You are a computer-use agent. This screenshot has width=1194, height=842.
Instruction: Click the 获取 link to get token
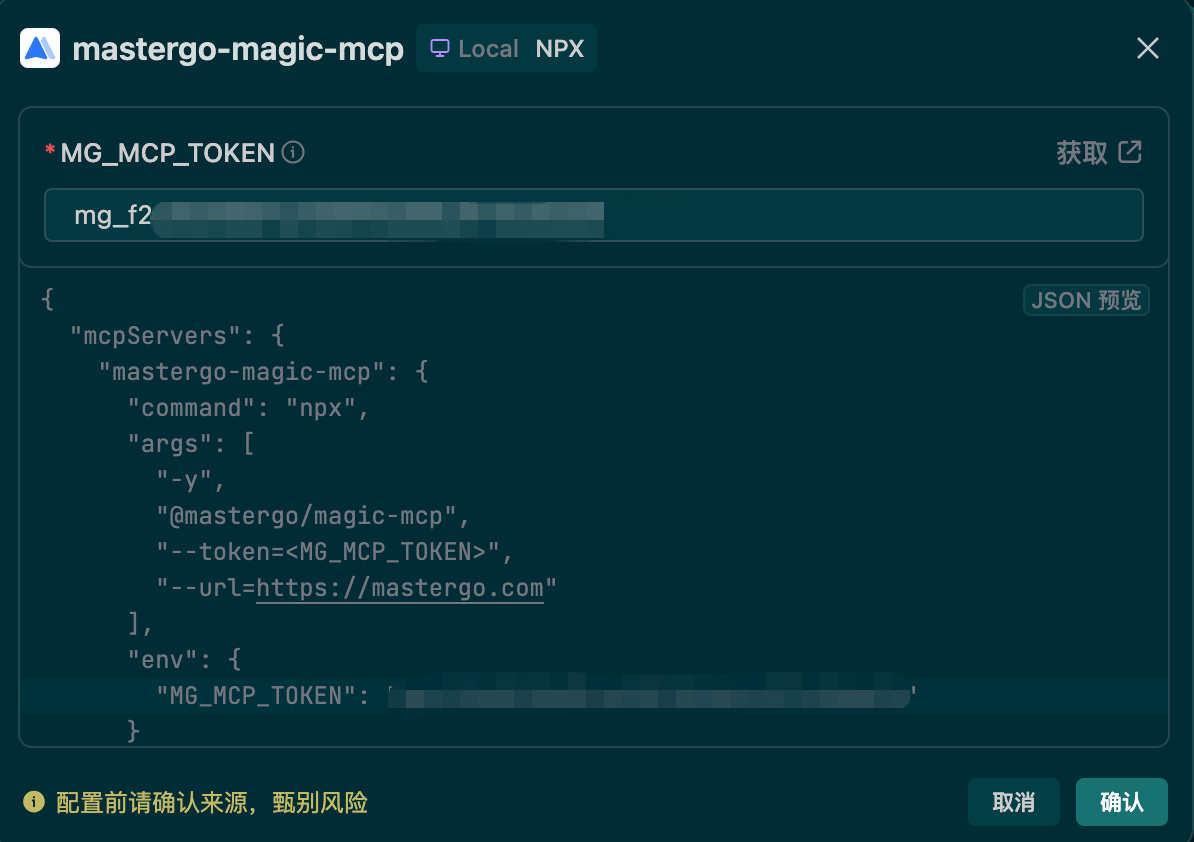click(x=1081, y=152)
